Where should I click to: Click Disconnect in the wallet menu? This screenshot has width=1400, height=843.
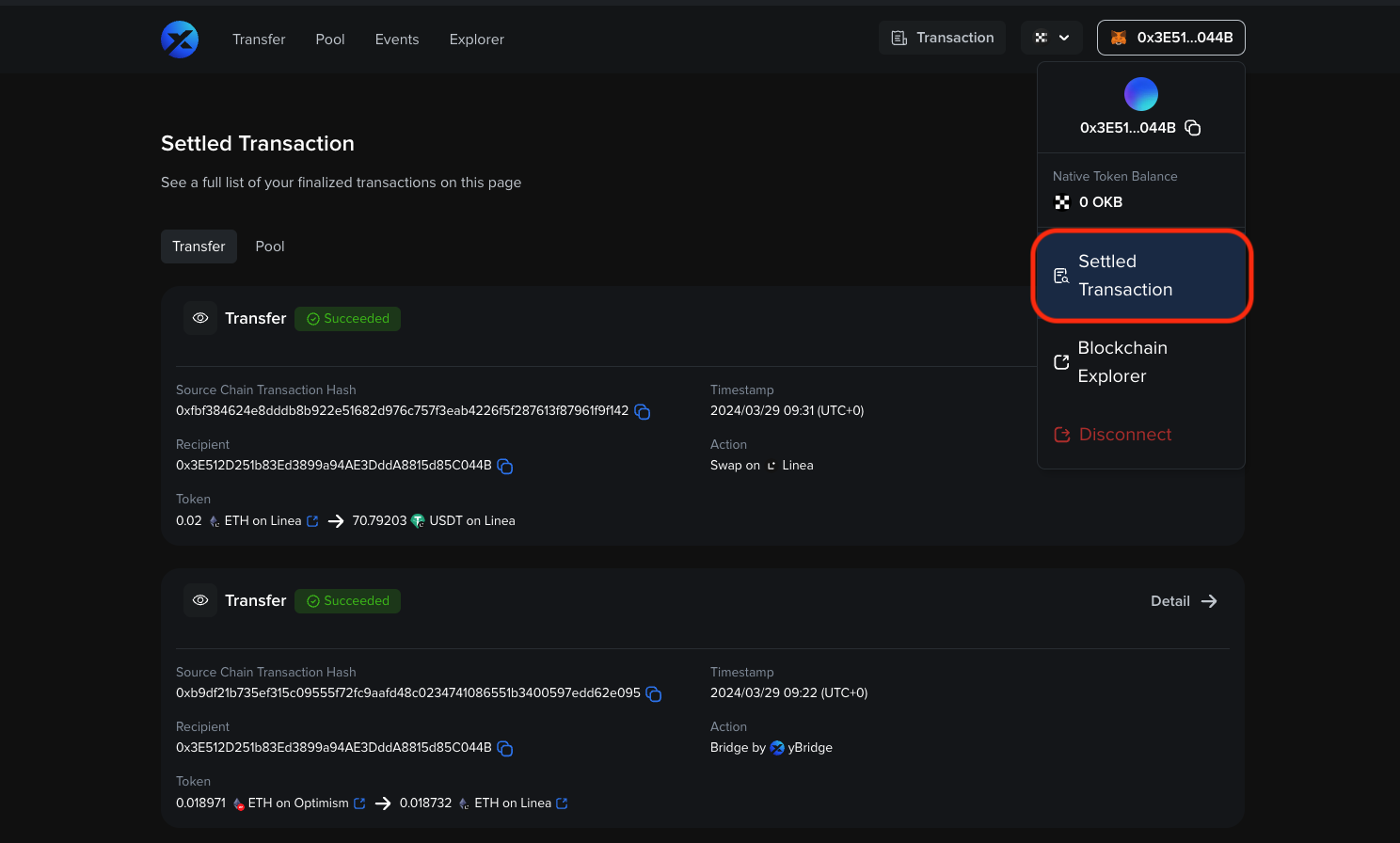[x=1124, y=434]
